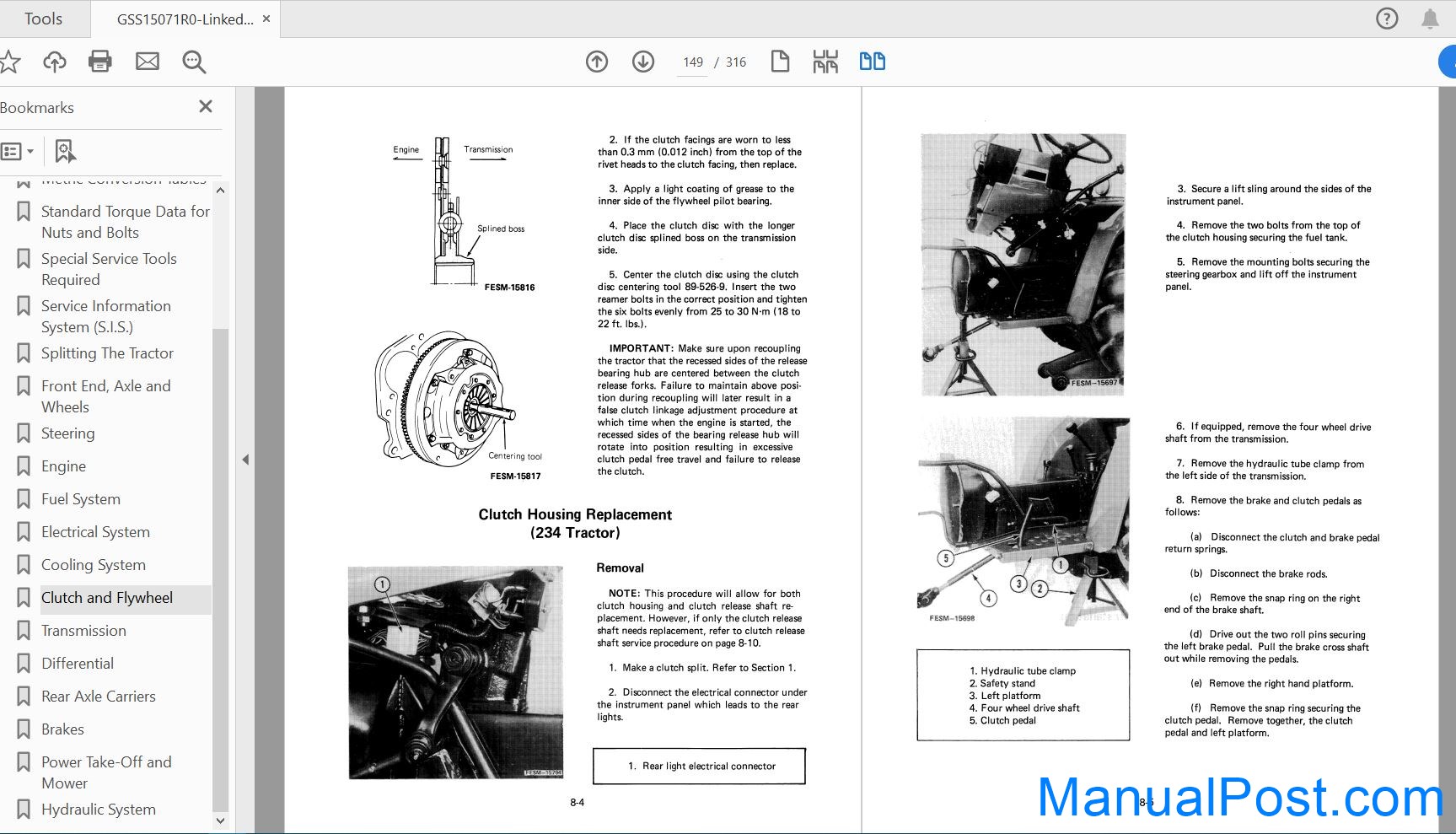This screenshot has height=834, width=1456.
Task: Open the Service Information System (S.I.S.) bookmark
Action: click(x=106, y=316)
